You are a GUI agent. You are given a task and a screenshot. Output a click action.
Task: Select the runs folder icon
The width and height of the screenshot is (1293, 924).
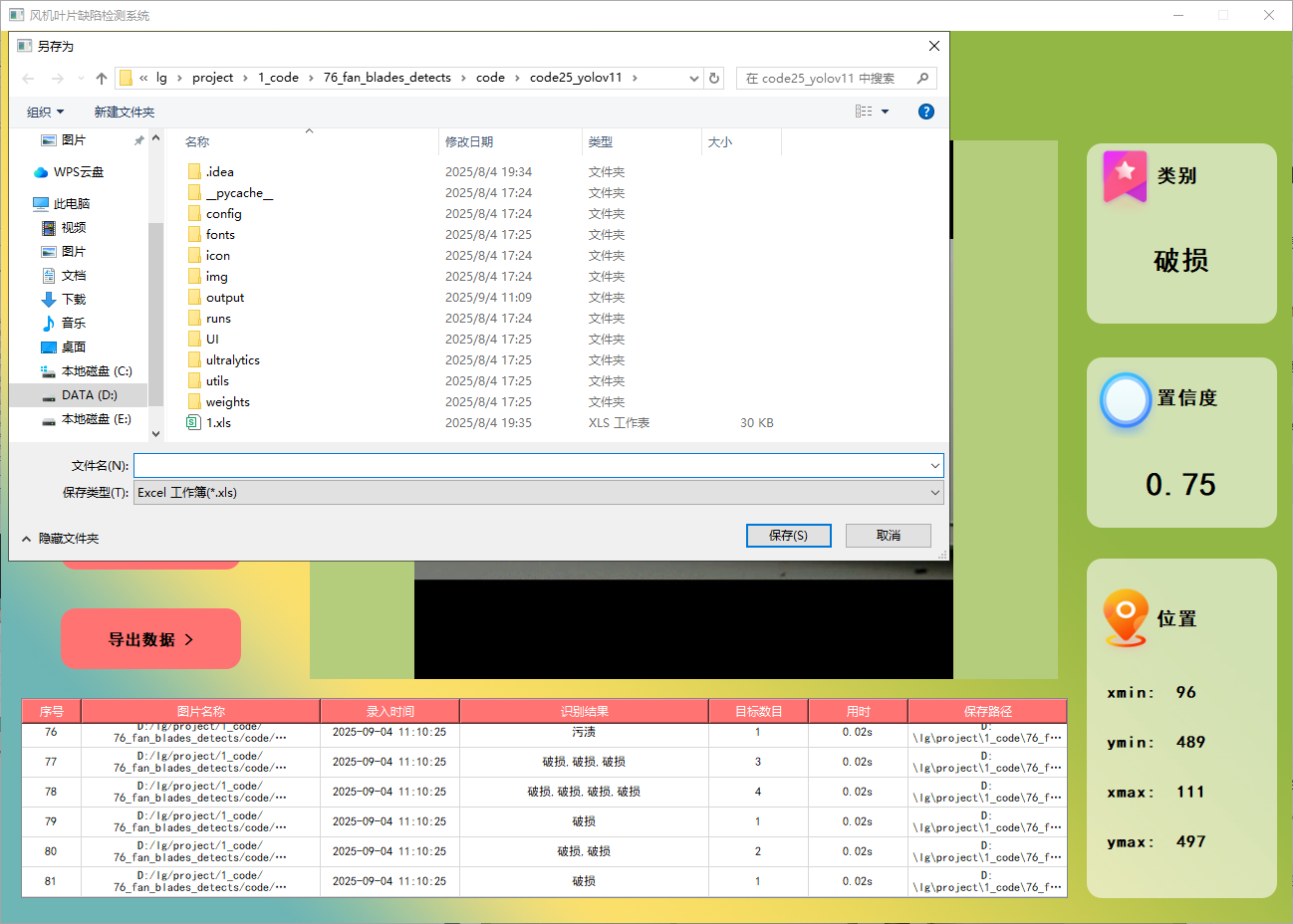(194, 318)
